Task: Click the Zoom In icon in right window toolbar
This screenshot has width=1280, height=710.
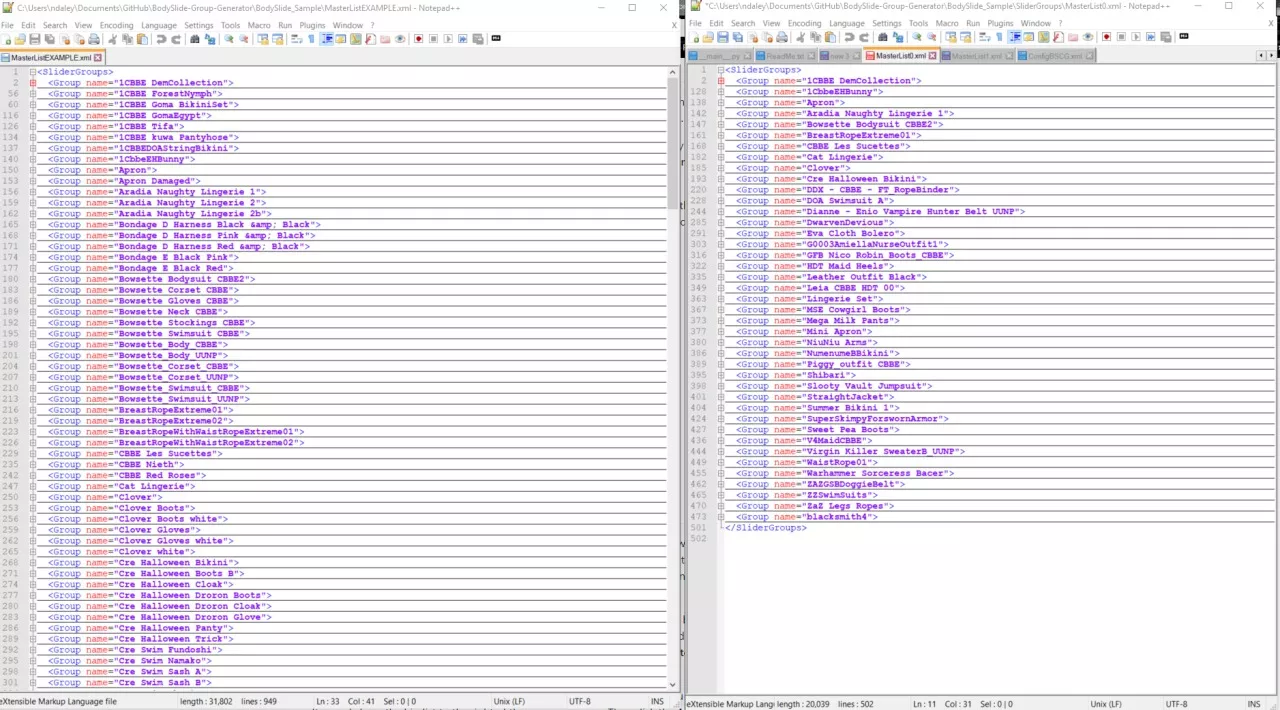Action: 917,37
